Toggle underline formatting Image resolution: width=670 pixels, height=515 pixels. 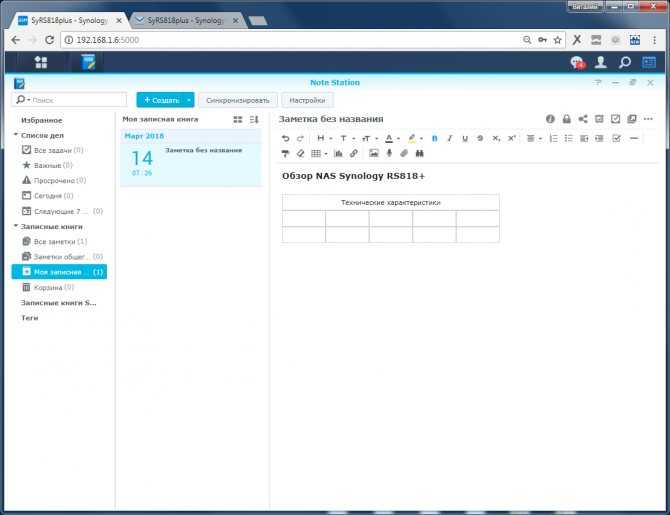click(465, 138)
